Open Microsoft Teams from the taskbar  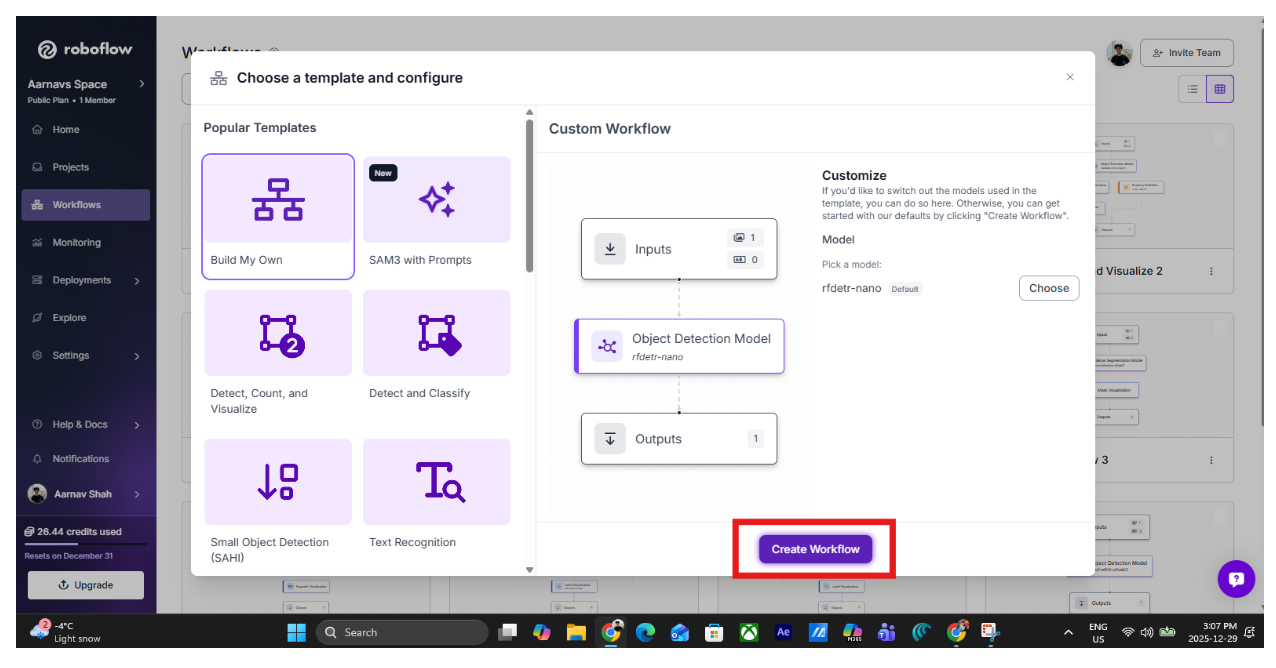(886, 632)
